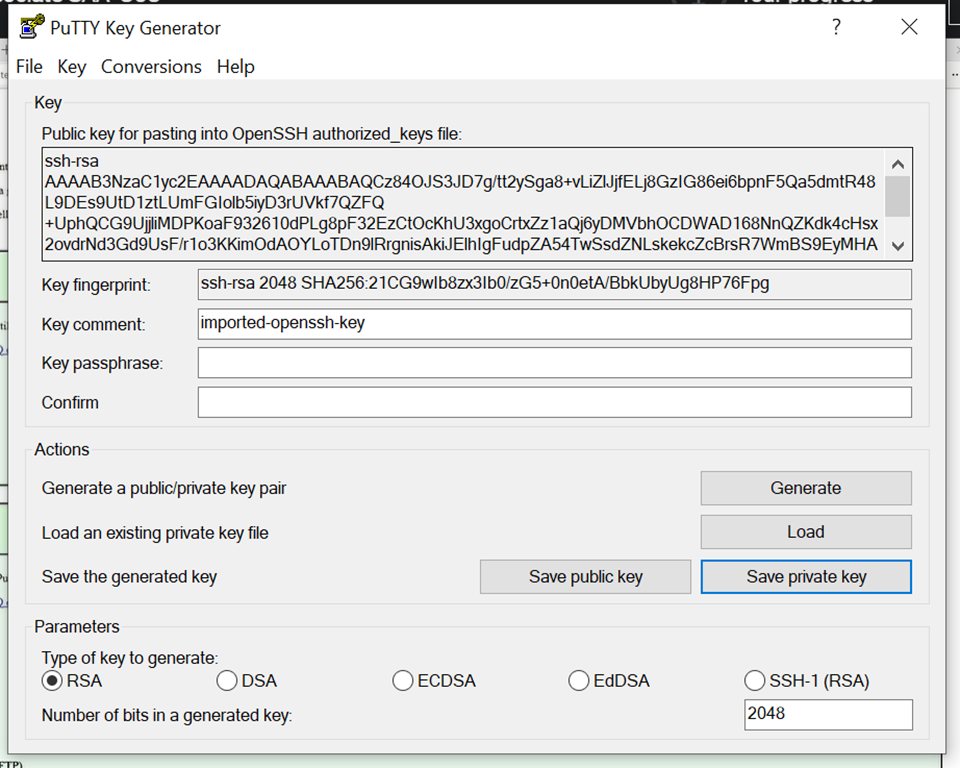The width and height of the screenshot is (960, 768).
Task: Click the 'Public key for pasting' label
Action: [252, 134]
